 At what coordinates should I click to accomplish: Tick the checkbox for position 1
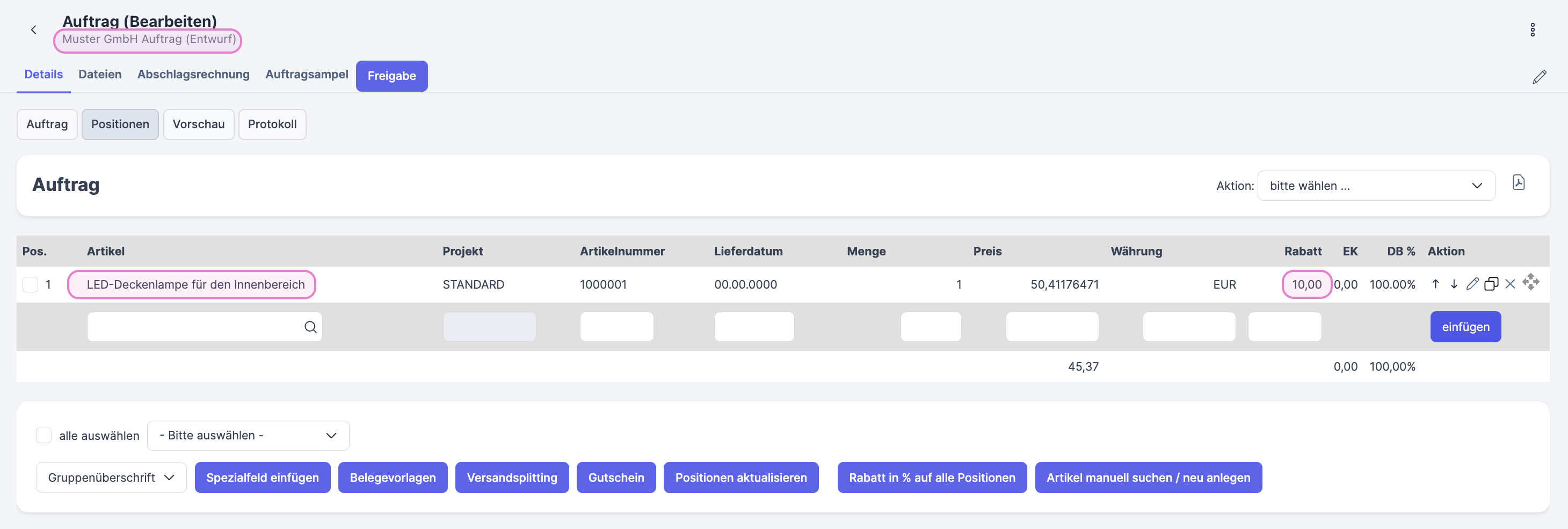tap(31, 284)
